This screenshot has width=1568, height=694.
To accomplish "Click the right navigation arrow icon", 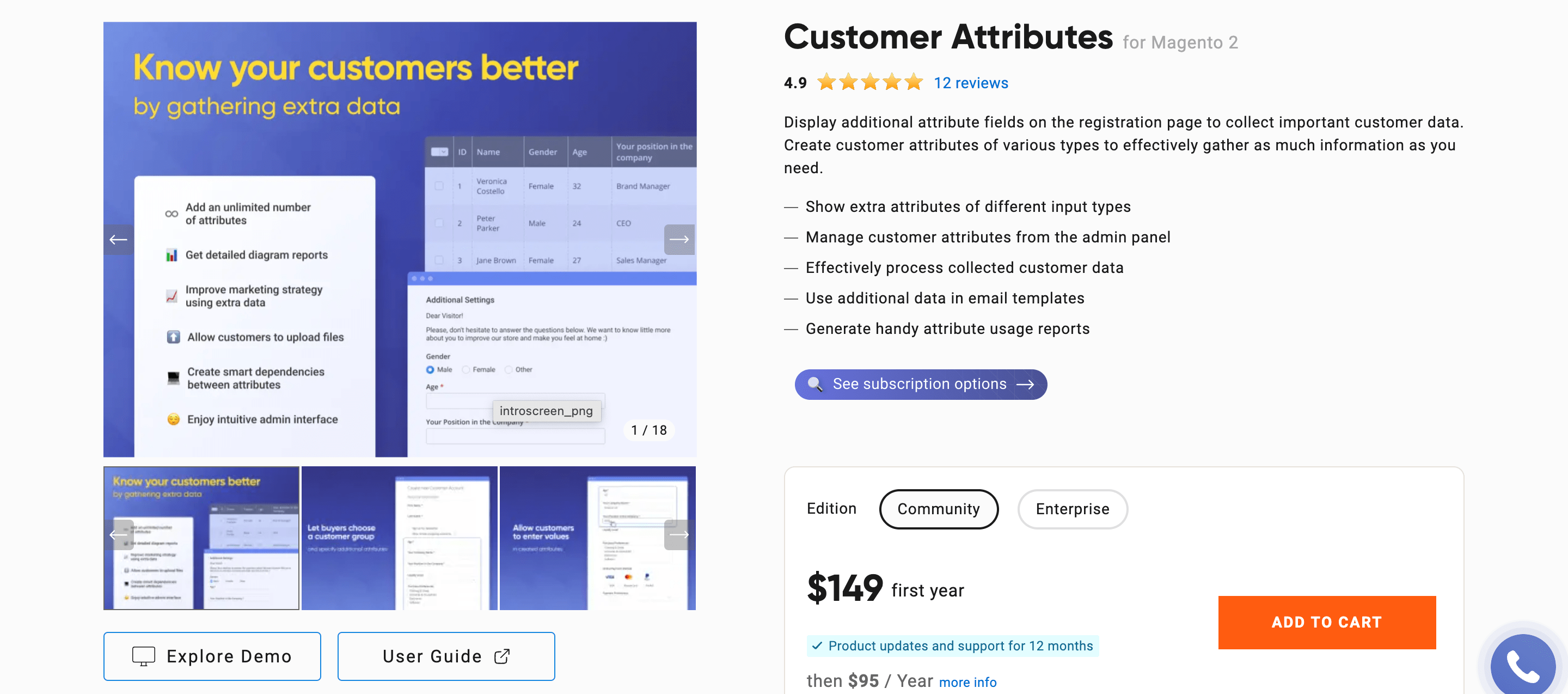I will pos(680,239).
